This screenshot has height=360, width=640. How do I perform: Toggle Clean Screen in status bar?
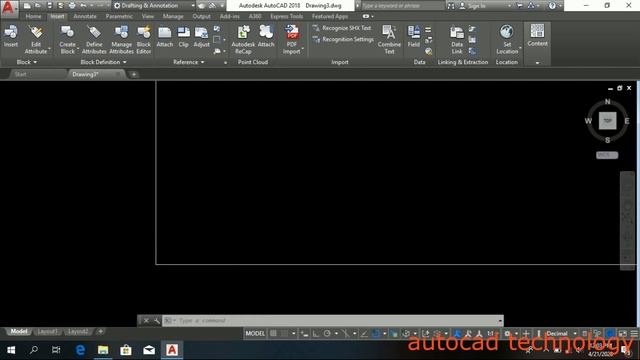coord(622,333)
